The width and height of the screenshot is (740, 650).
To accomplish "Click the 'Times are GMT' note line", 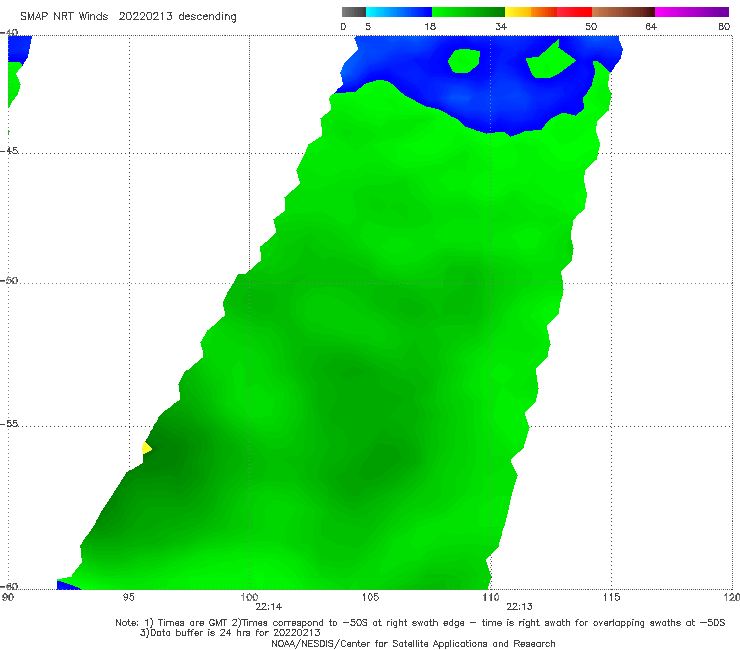I will coord(420,623).
